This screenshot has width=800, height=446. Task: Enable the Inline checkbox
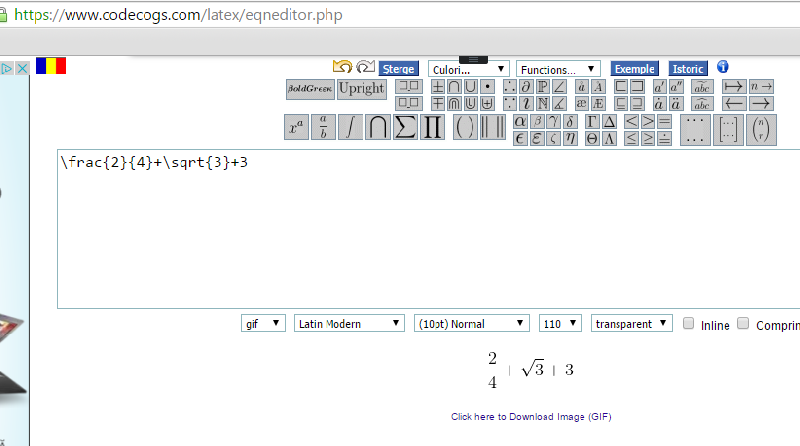click(x=688, y=324)
